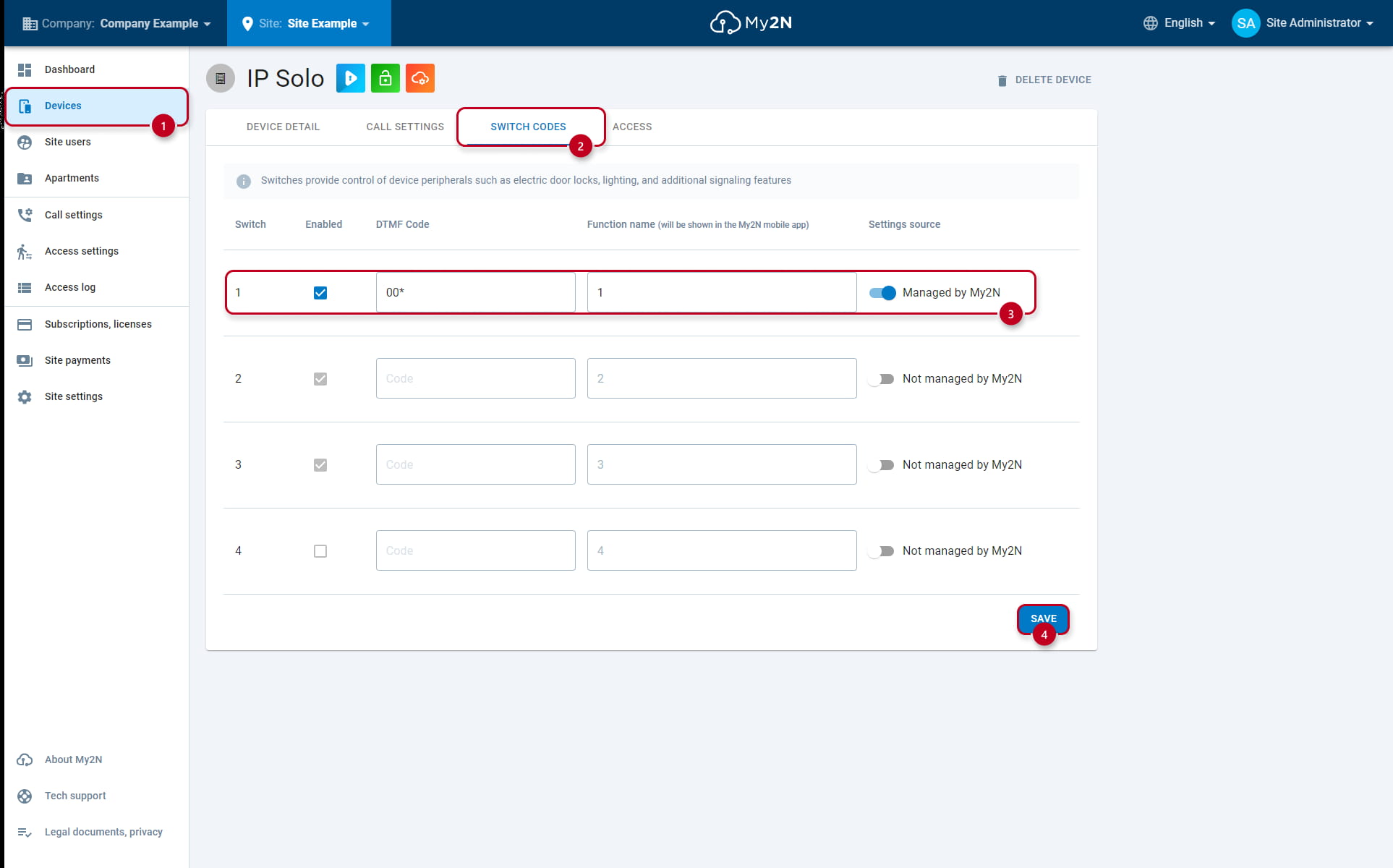This screenshot has height=868, width=1393.
Task: Click the info icon in switches notice
Action: (244, 181)
